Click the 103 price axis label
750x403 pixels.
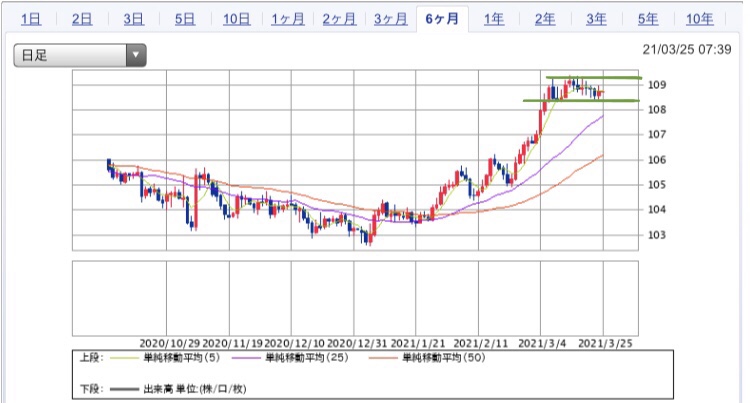657,235
